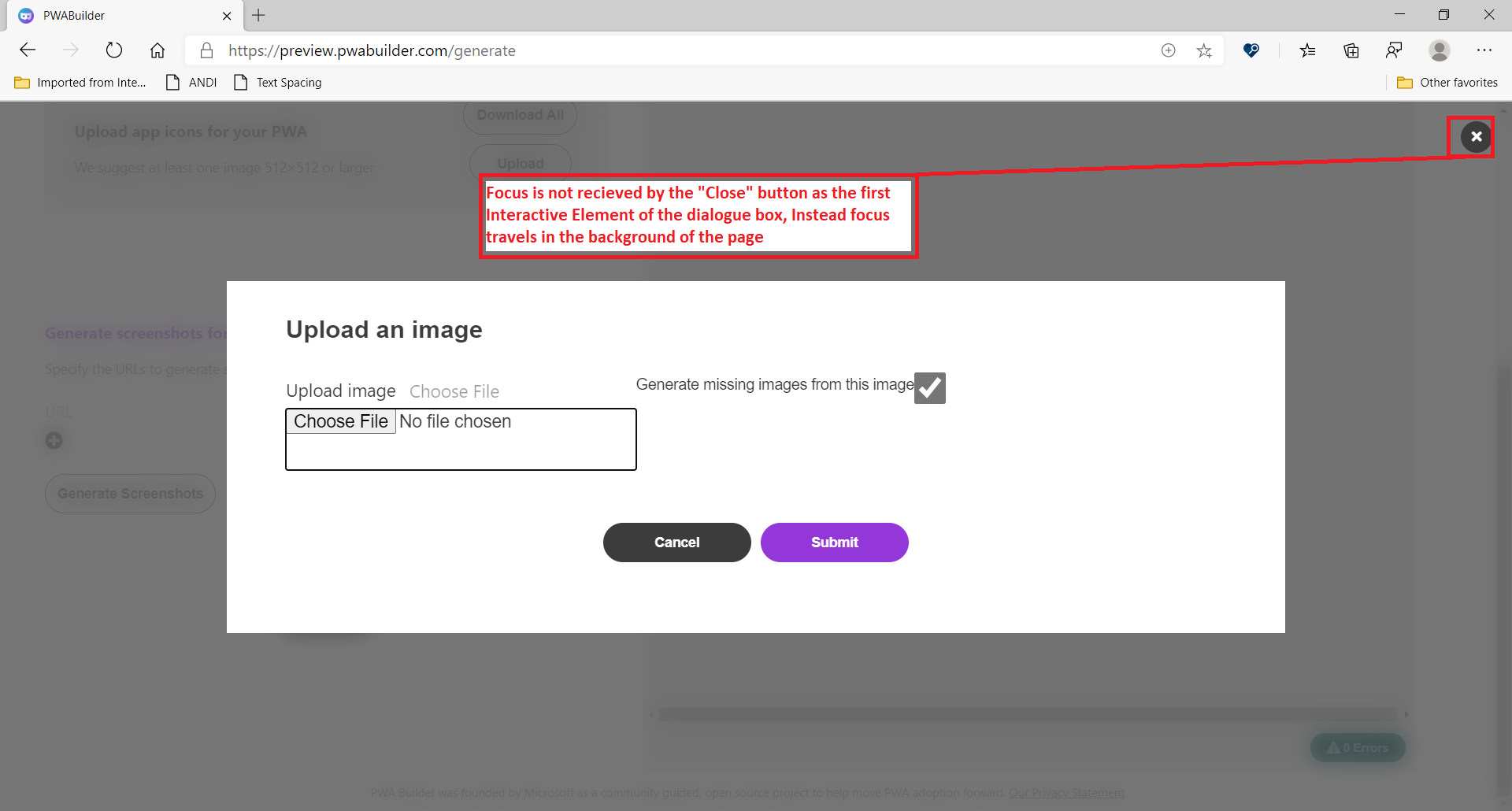Refresh the page using reload icon
The height and width of the screenshot is (811, 1512).
coord(114,50)
